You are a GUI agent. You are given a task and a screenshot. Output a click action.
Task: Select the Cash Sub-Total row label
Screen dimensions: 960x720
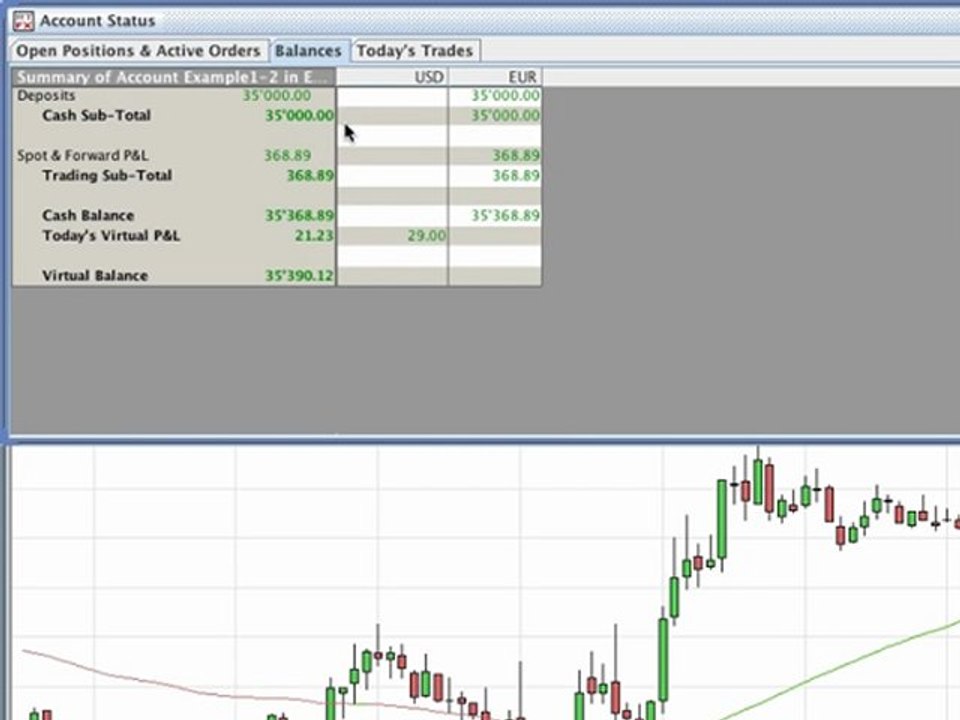tap(96, 116)
